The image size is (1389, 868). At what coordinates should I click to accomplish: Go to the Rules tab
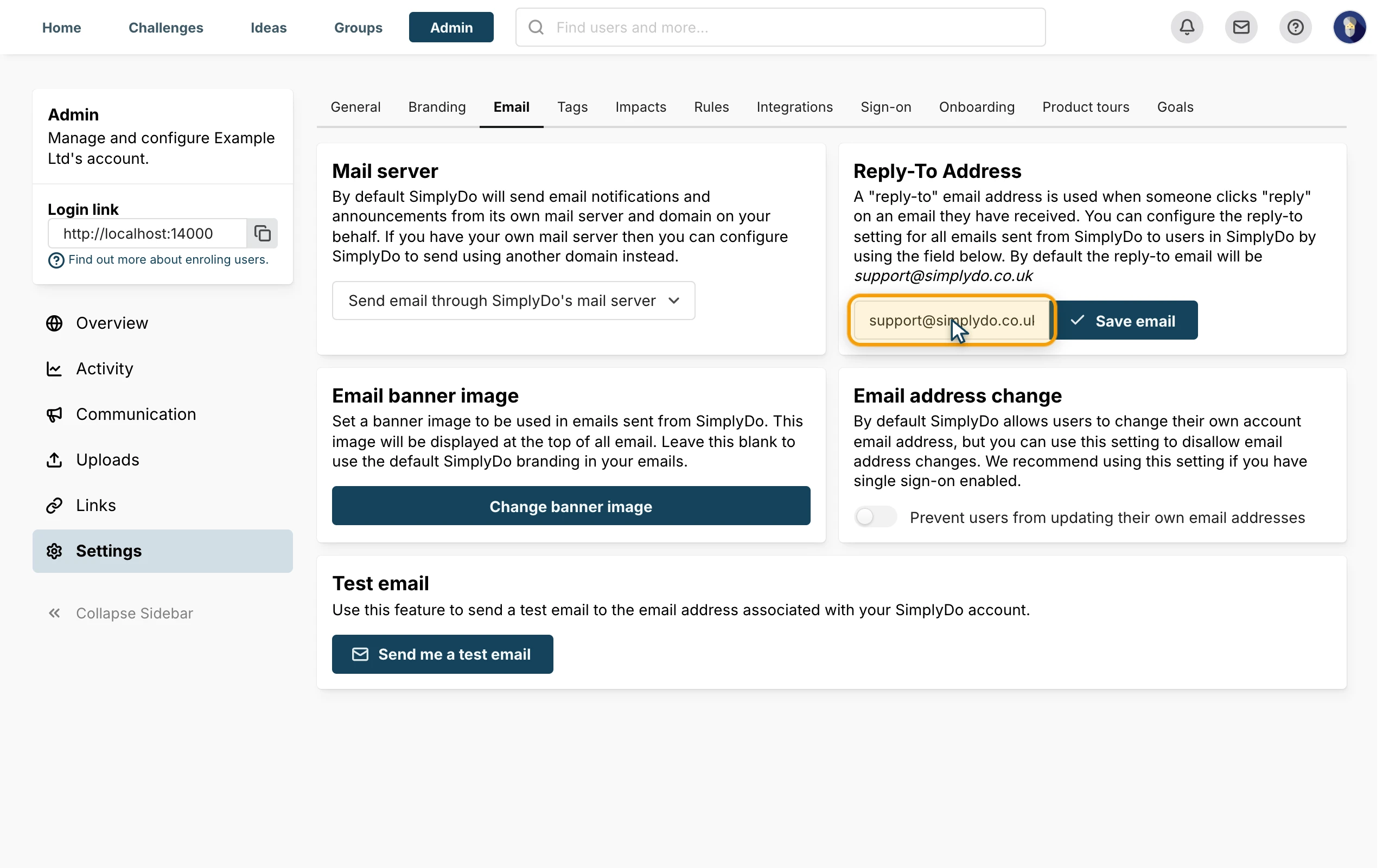[711, 107]
